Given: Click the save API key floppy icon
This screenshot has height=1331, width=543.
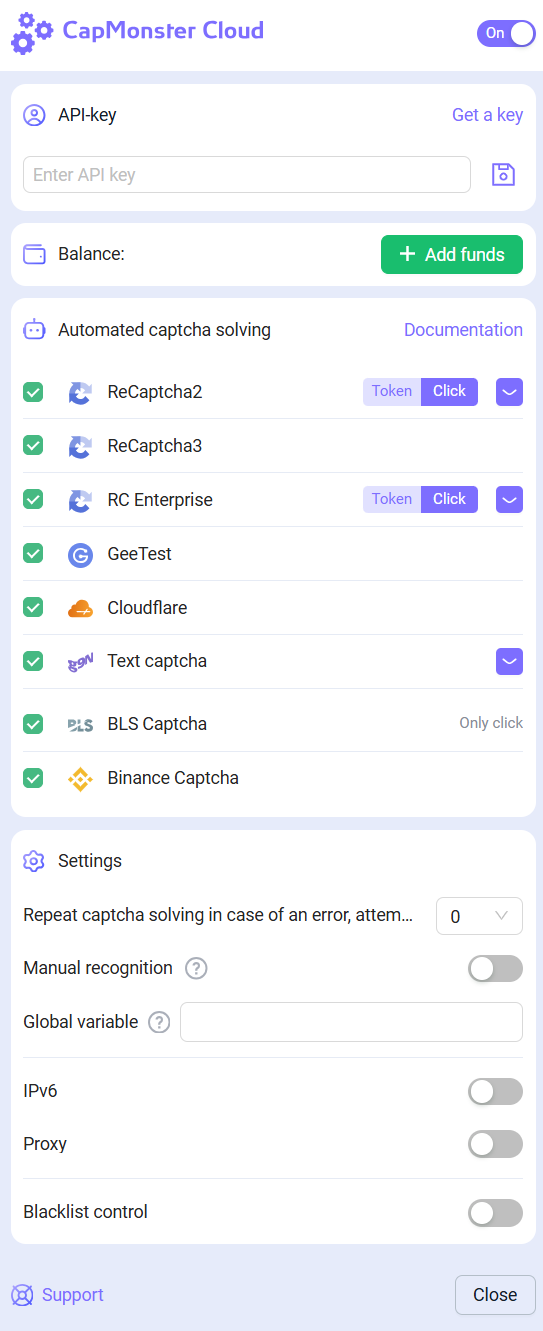Looking at the screenshot, I should click(503, 175).
